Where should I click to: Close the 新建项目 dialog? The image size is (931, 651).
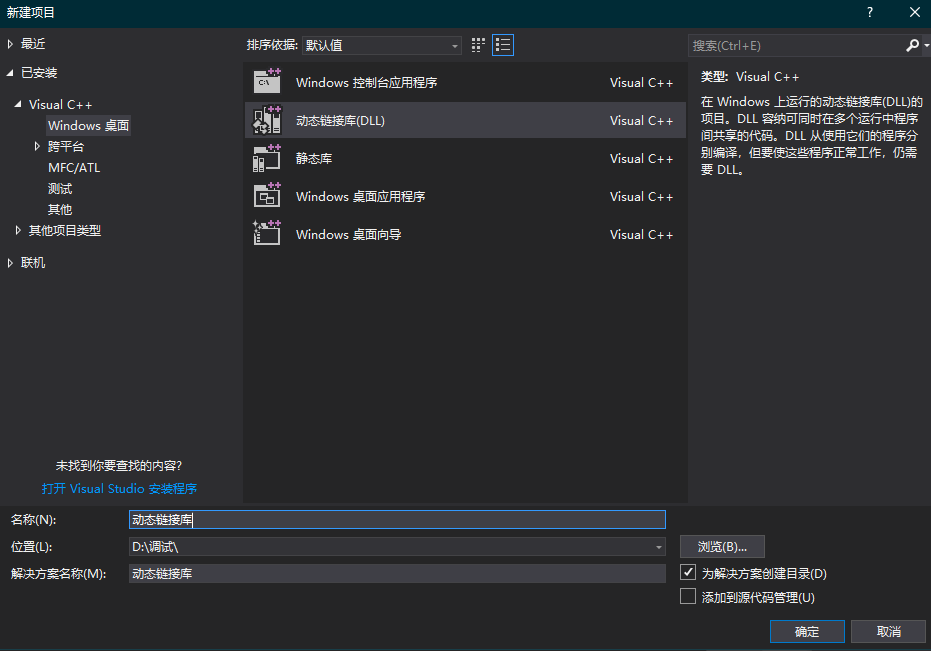pos(915,12)
